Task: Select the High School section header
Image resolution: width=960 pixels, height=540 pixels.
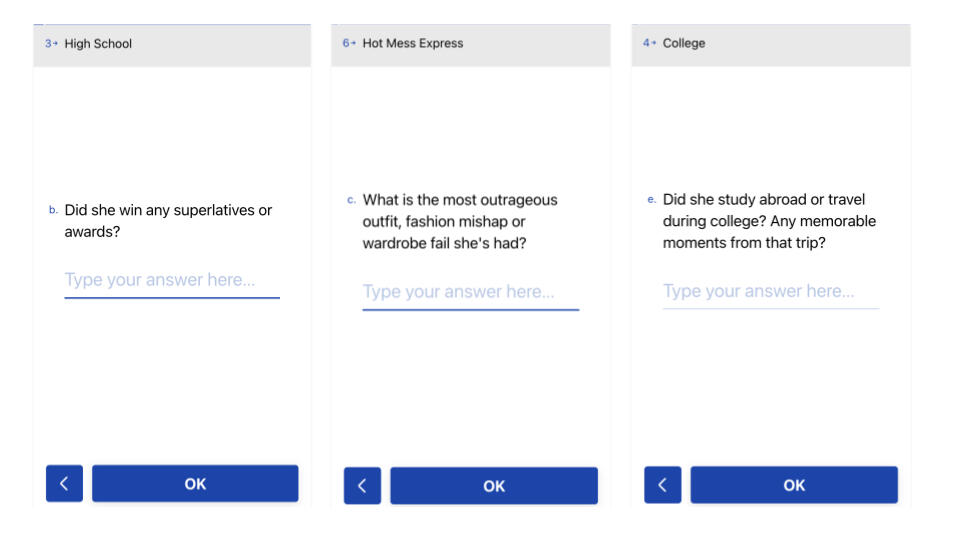Action: 98,44
